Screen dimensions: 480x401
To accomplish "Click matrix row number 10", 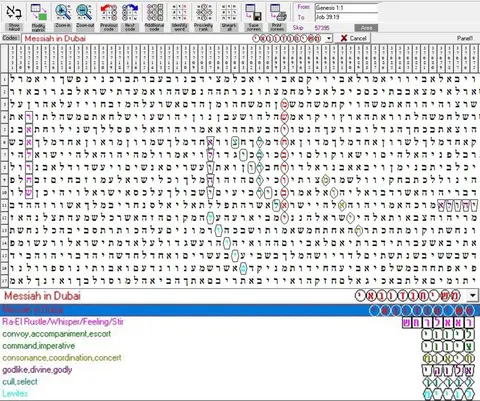I will pyautogui.click(x=4, y=192).
